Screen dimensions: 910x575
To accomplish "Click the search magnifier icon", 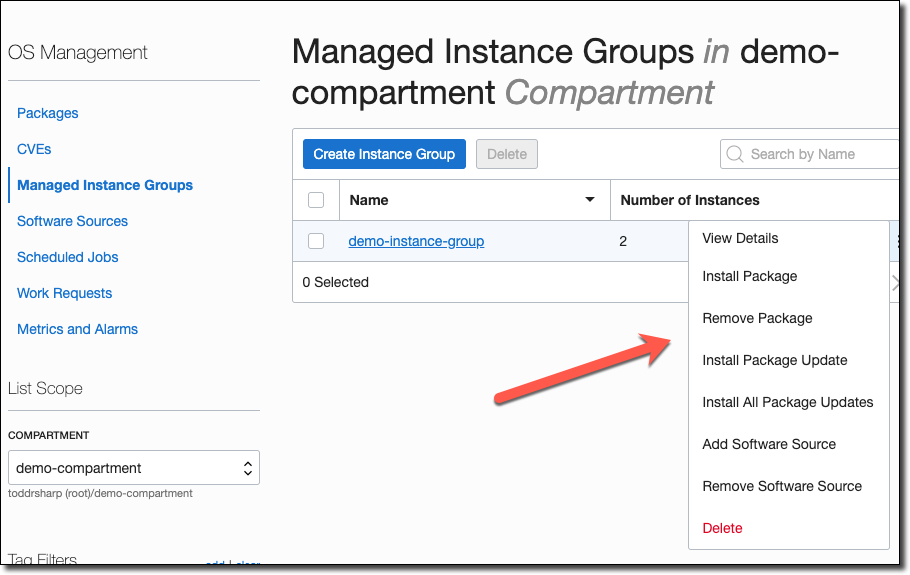I will [x=736, y=154].
